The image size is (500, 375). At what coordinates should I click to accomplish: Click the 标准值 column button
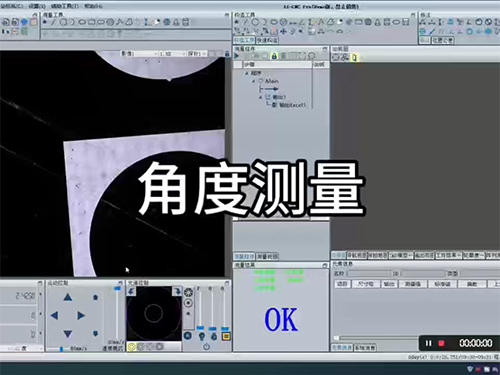(442, 284)
